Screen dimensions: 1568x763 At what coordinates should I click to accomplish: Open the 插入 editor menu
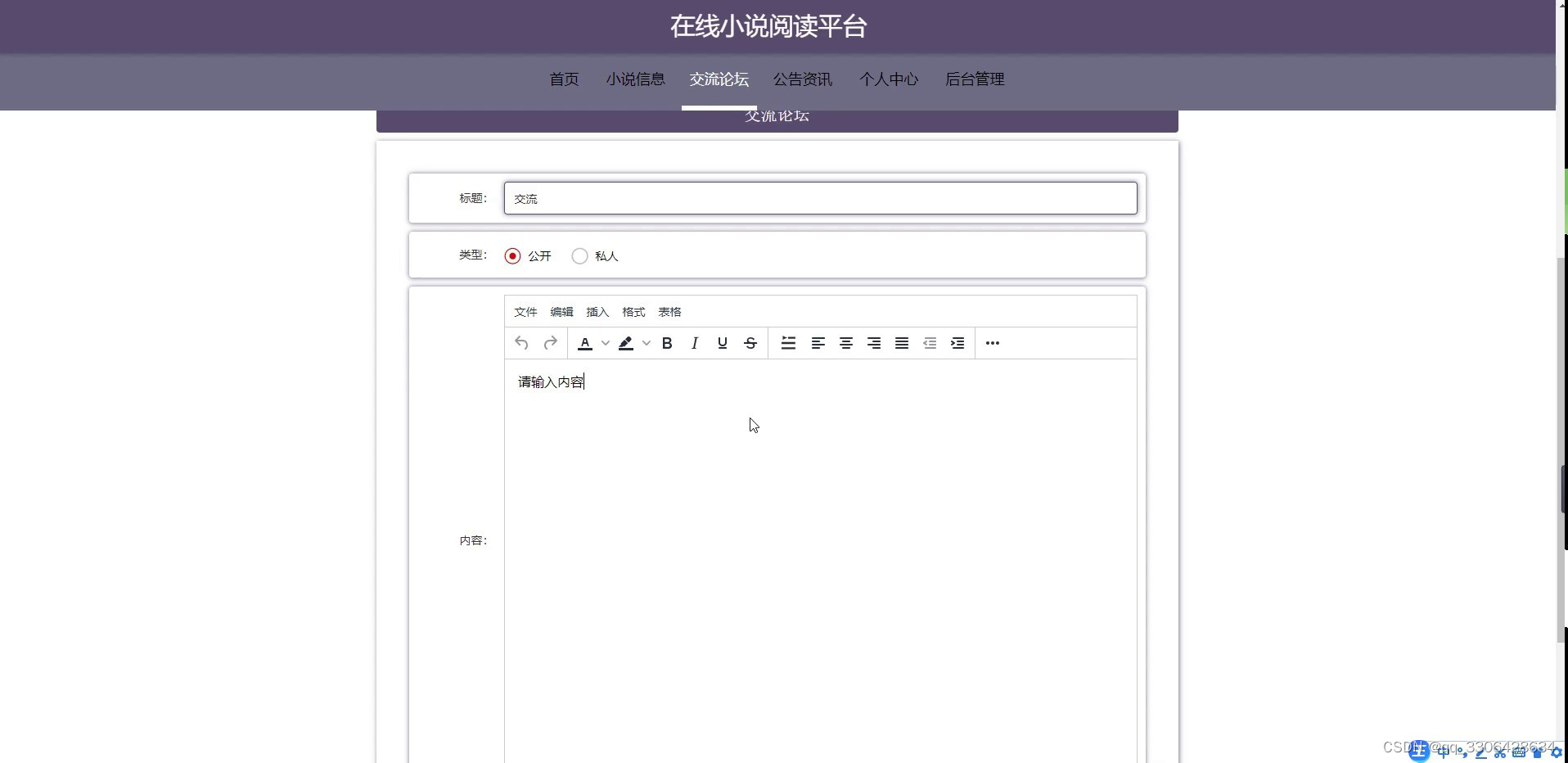click(x=597, y=312)
